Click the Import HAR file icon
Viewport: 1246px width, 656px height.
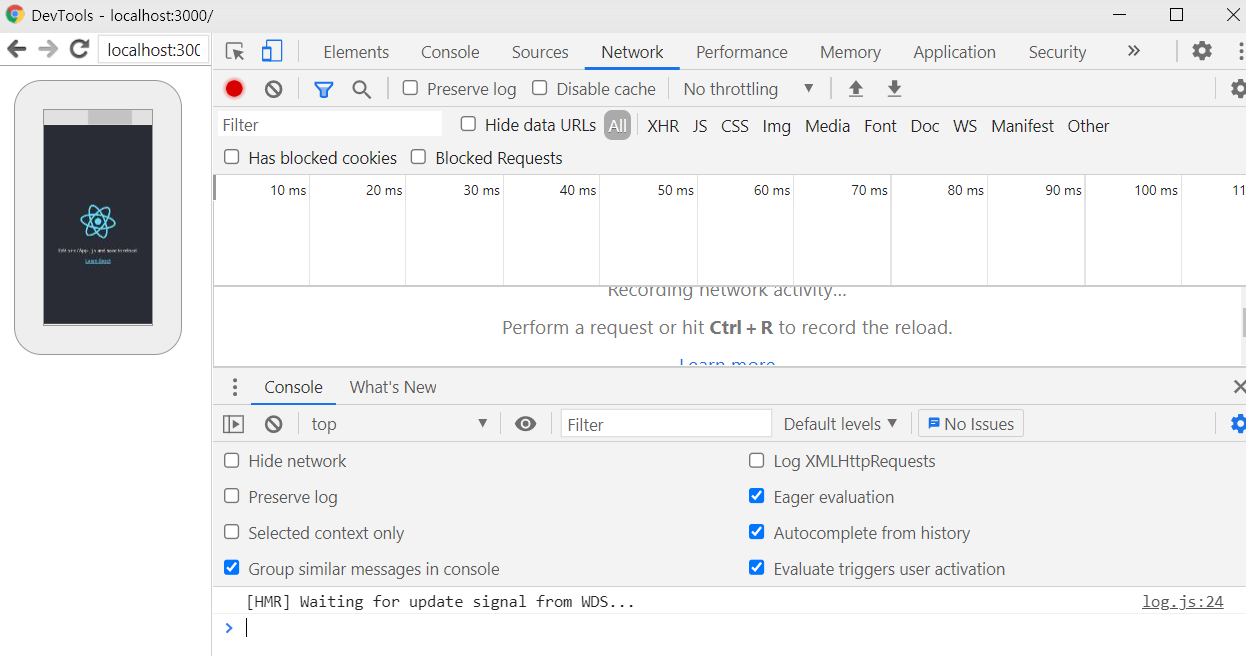[x=855, y=88]
